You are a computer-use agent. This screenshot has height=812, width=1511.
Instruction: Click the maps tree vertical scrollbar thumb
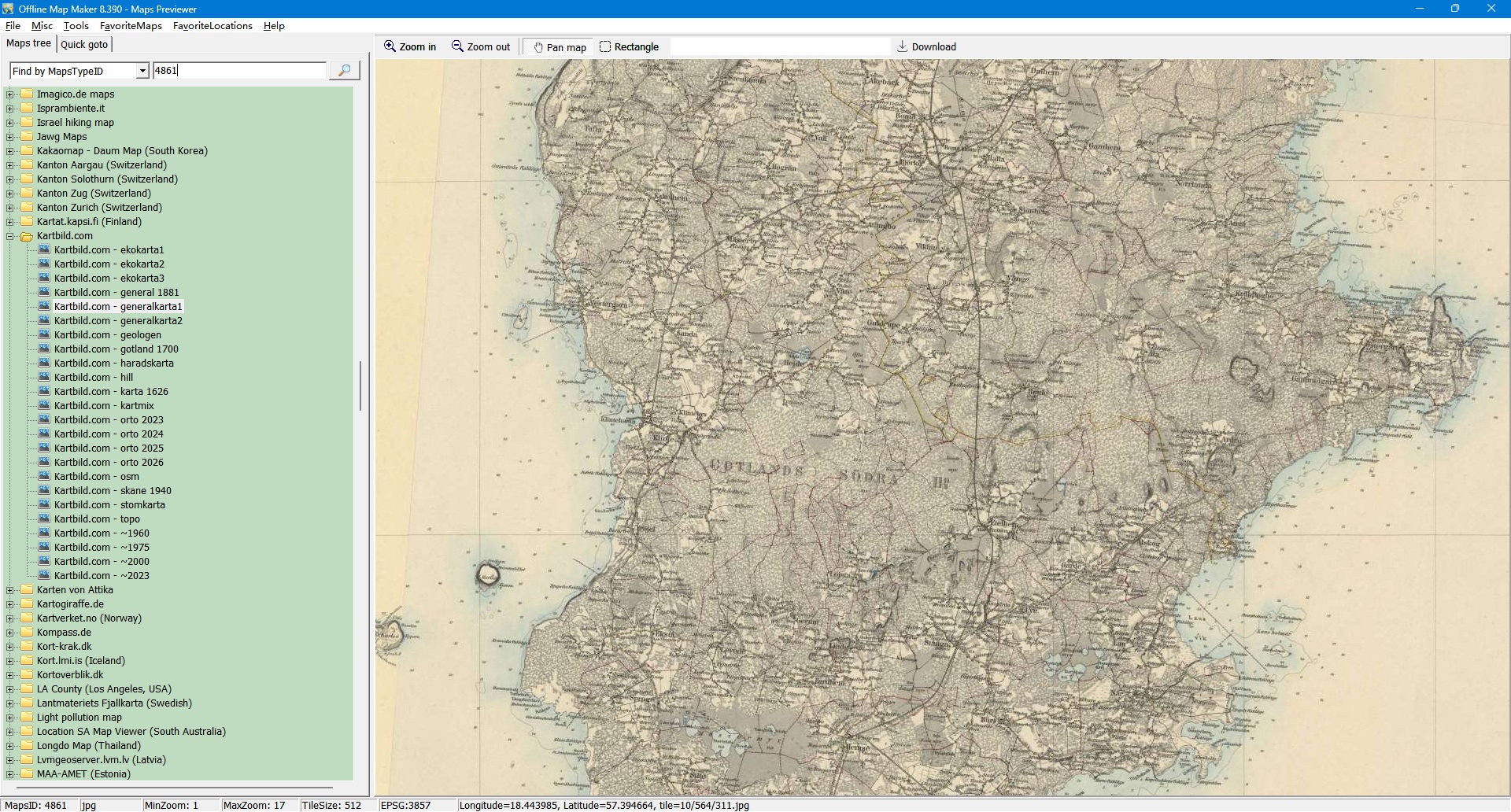tap(360, 386)
